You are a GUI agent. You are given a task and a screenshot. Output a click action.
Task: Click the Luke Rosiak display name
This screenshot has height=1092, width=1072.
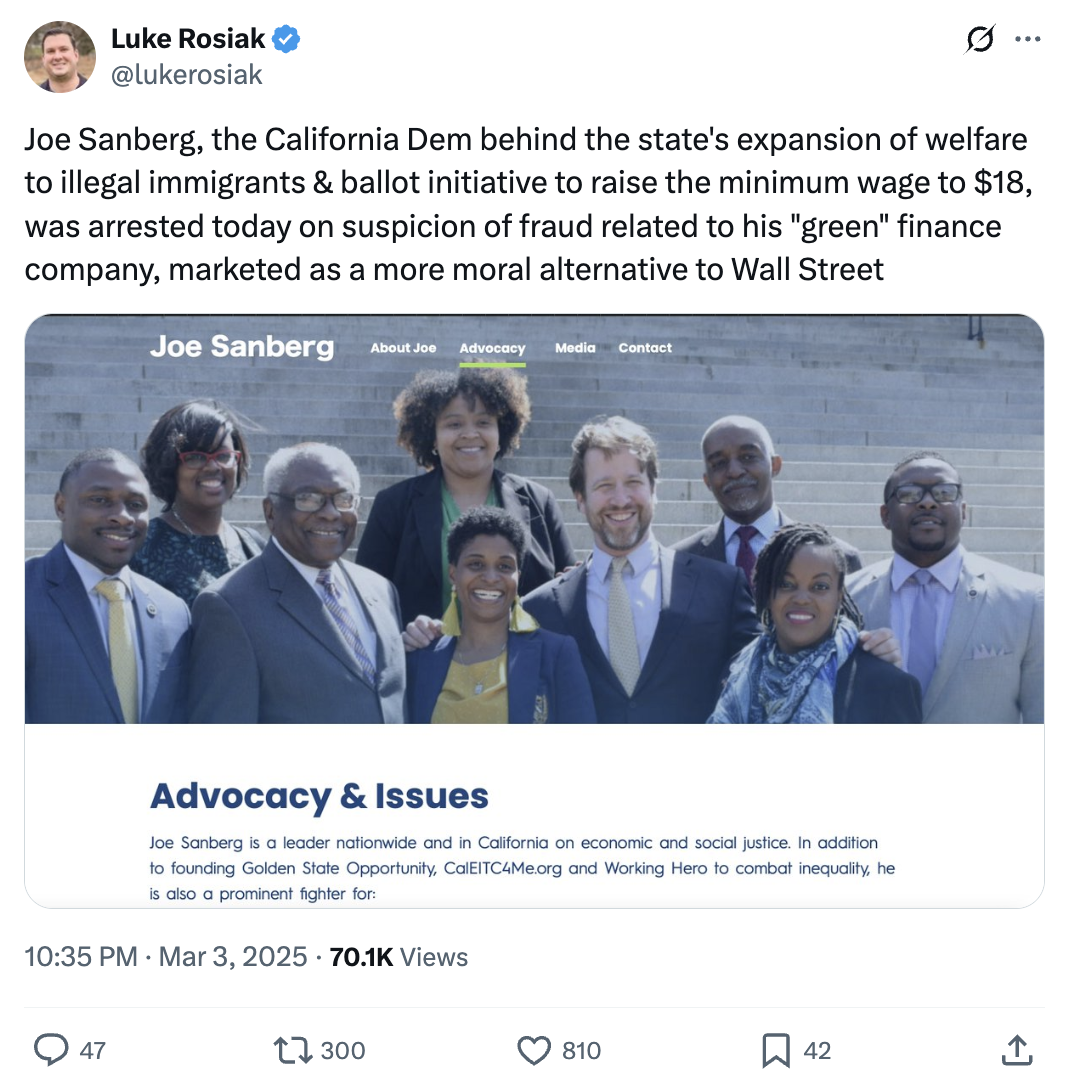[x=188, y=40]
